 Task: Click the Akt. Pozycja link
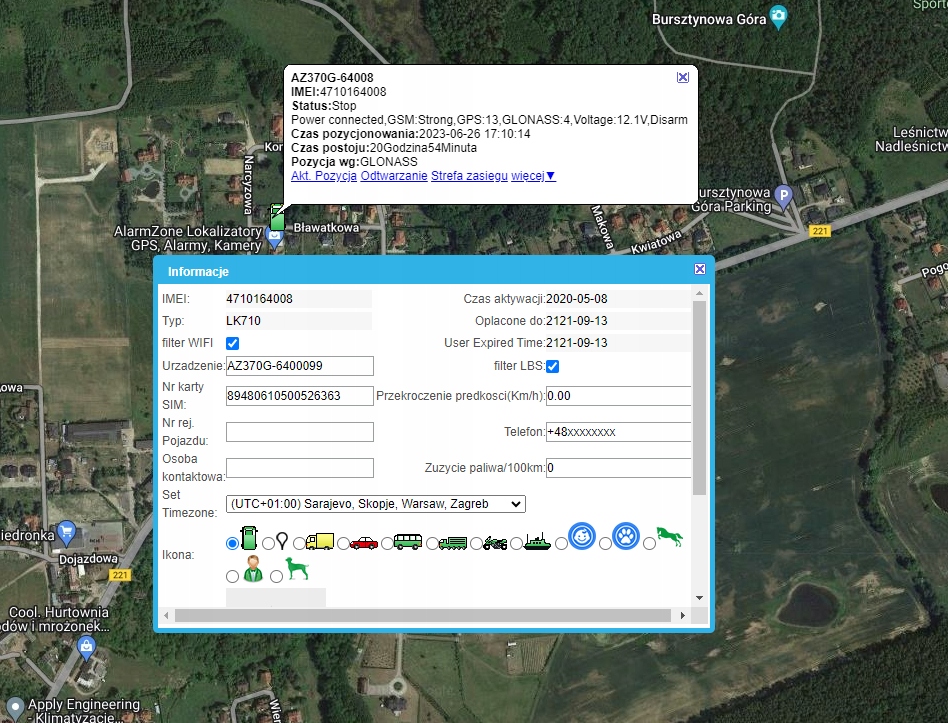[324, 176]
